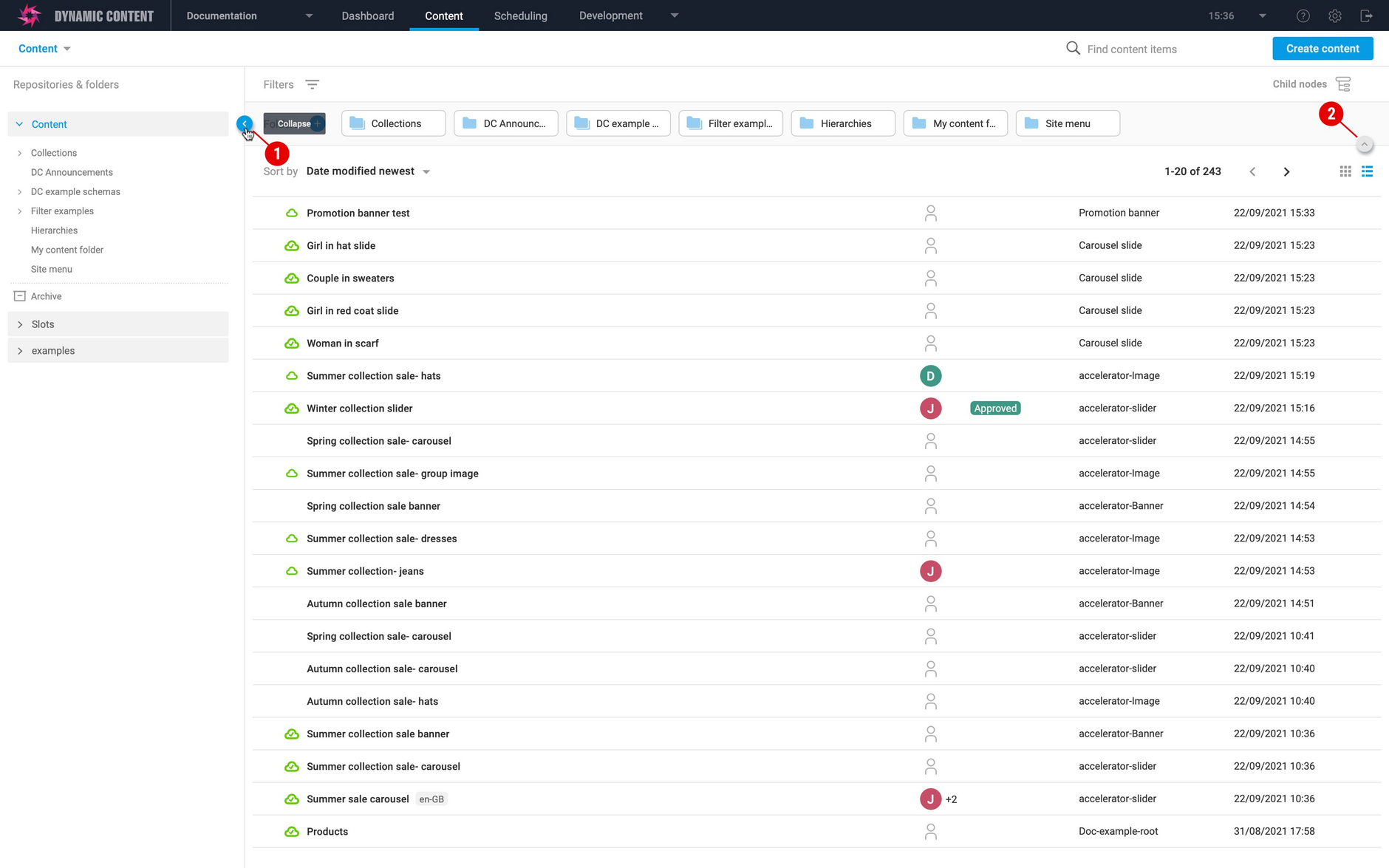The width and height of the screenshot is (1389, 868).
Task: Expand the Slots repository
Action: tap(20, 324)
